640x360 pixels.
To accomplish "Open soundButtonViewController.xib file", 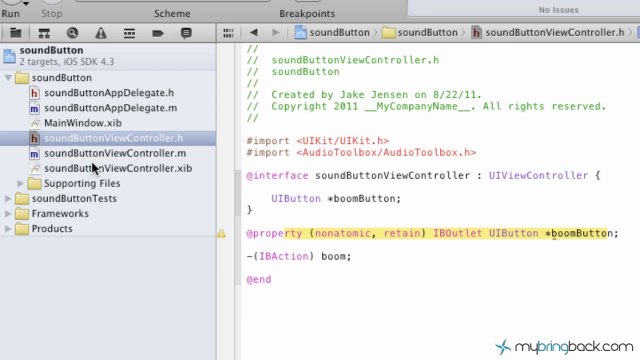I will tap(118, 168).
